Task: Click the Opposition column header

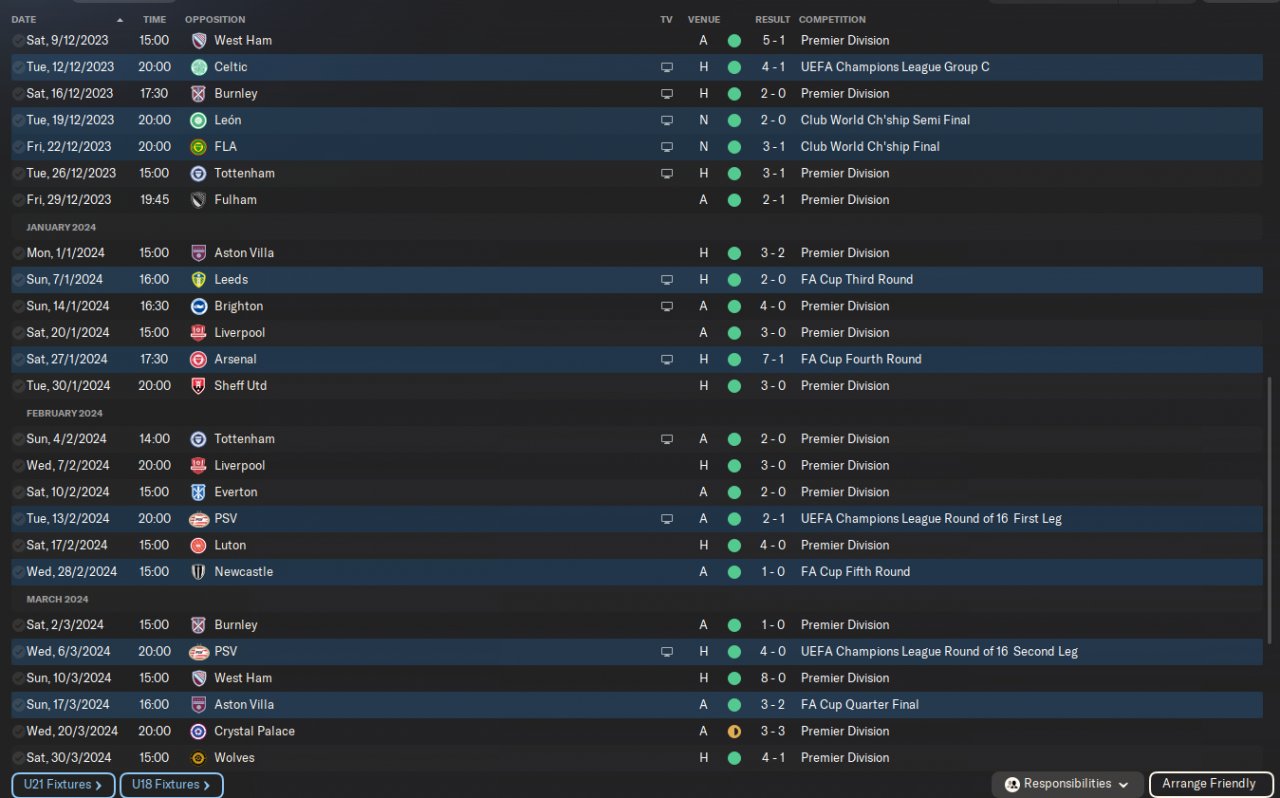Action: click(x=216, y=19)
